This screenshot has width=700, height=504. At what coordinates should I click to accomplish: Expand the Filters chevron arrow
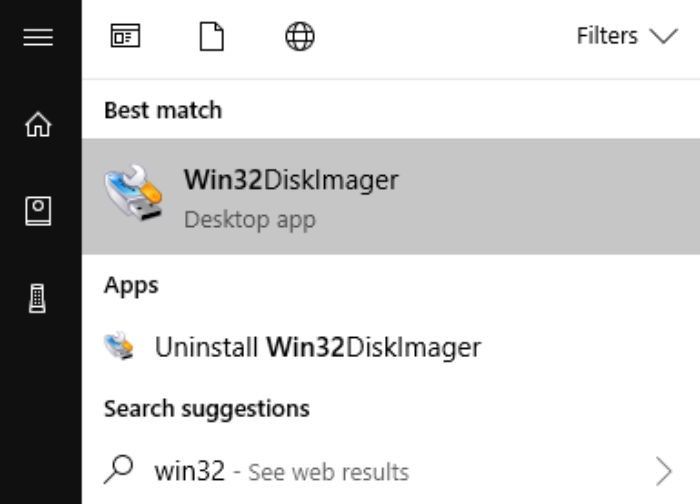pos(663,37)
